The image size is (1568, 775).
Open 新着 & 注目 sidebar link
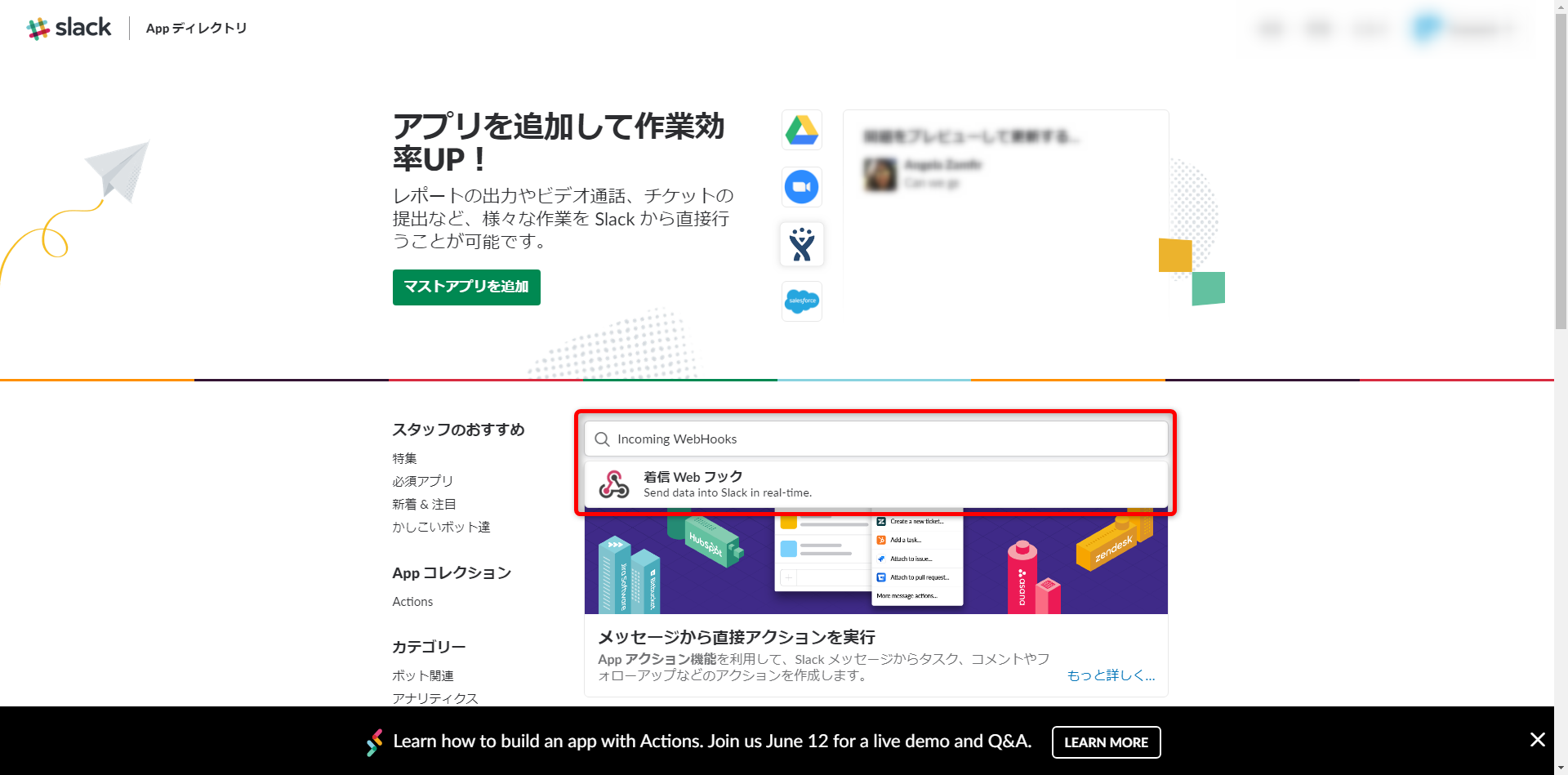(424, 504)
